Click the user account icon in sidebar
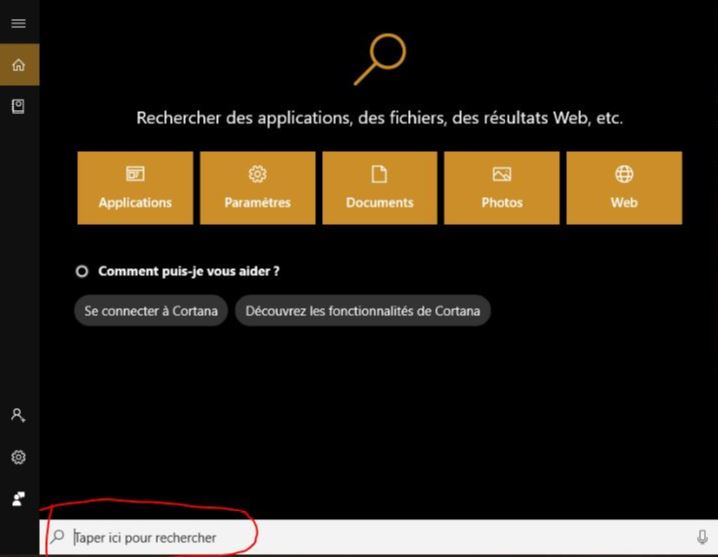Viewport: 718px width, 557px height. click(18, 415)
